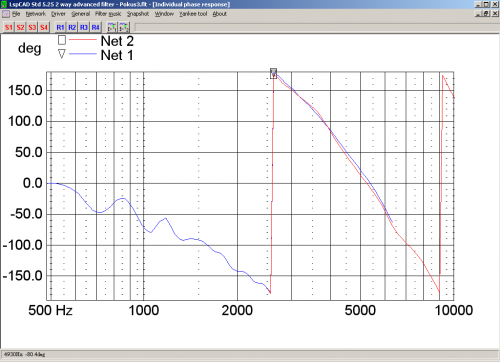Click the R2 recall button

tap(72, 27)
